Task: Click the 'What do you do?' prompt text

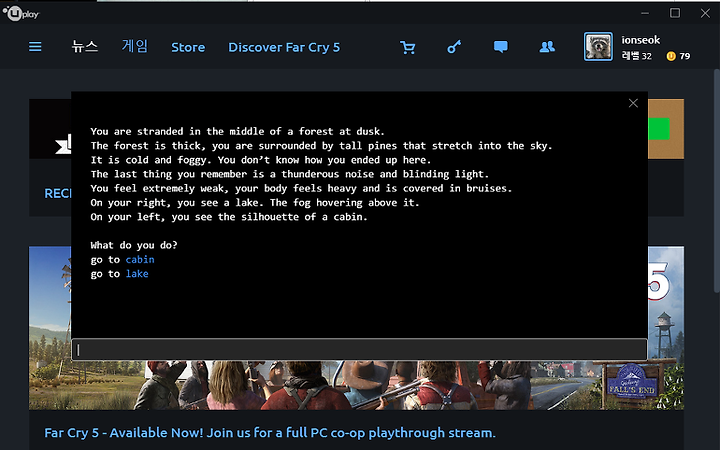Action: 134,245
